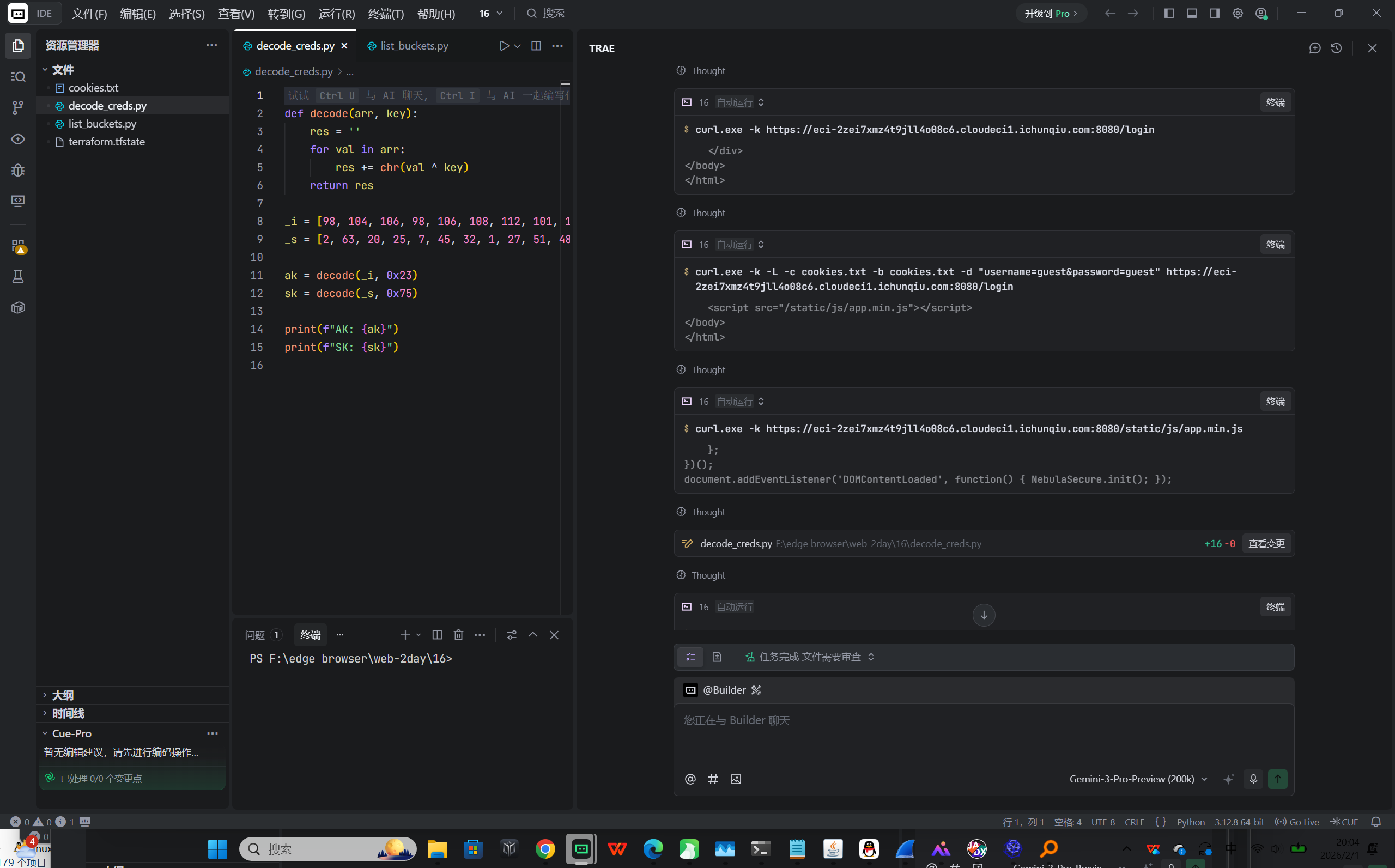1395x868 pixels.
Task: Toggle the secondary side bar layout icon
Action: [1215, 13]
